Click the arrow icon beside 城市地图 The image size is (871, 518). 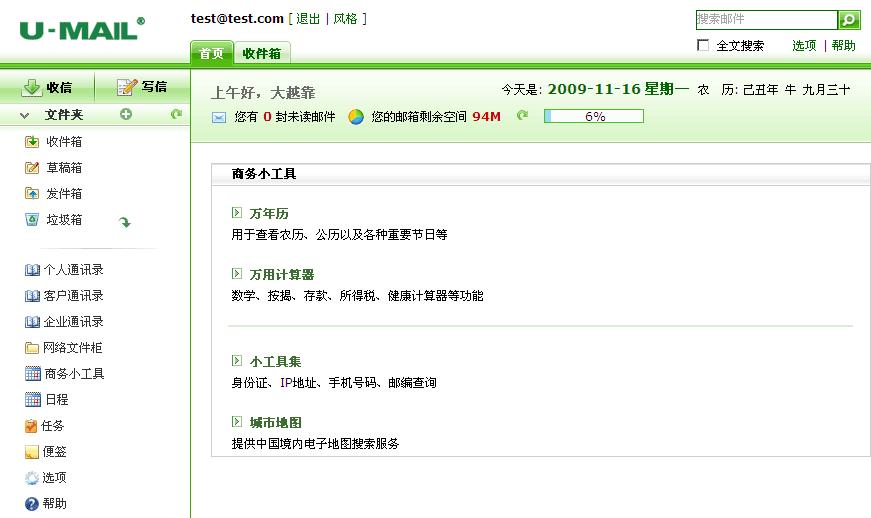click(237, 422)
